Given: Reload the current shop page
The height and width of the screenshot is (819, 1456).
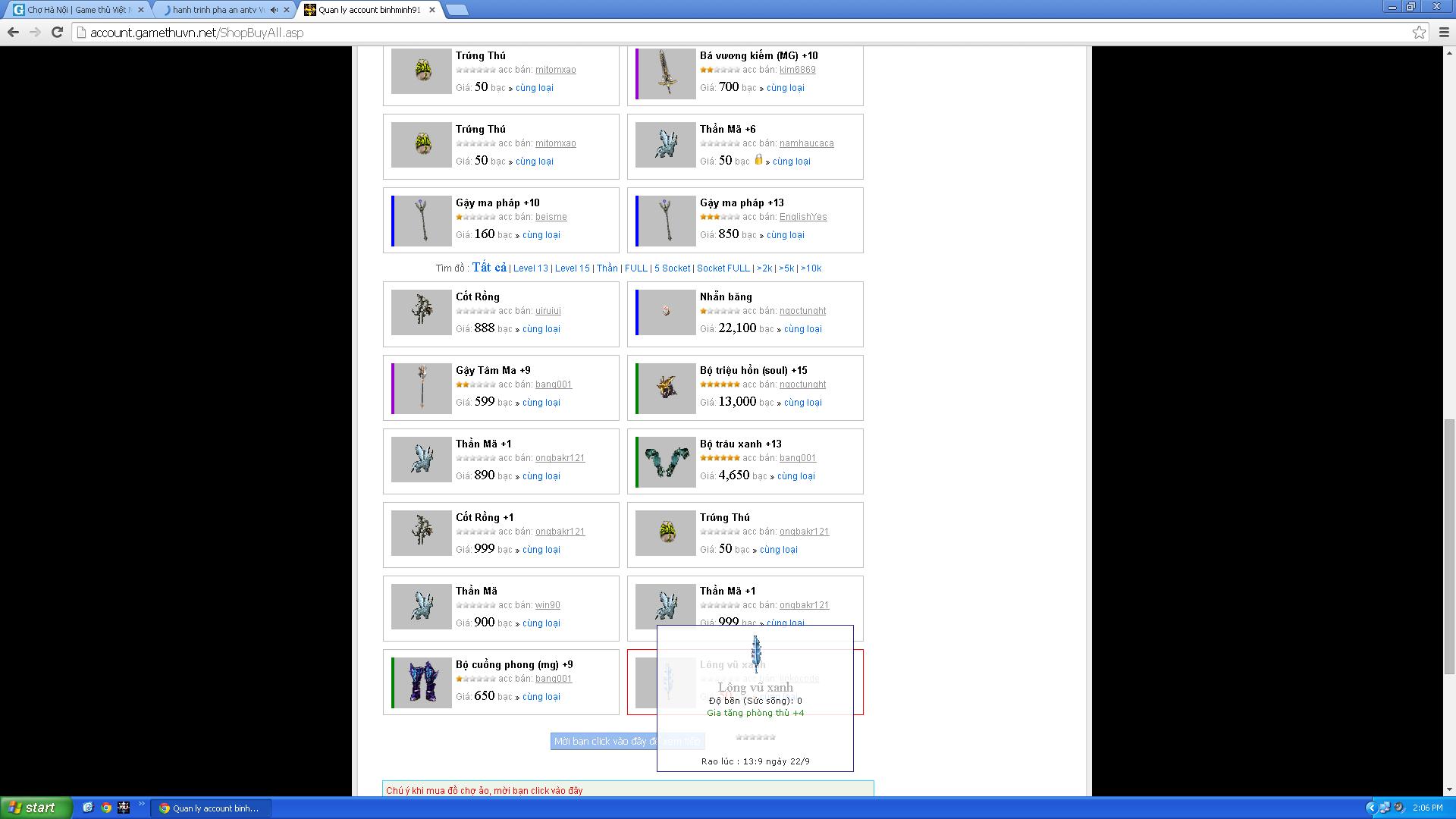Looking at the screenshot, I should tap(57, 32).
